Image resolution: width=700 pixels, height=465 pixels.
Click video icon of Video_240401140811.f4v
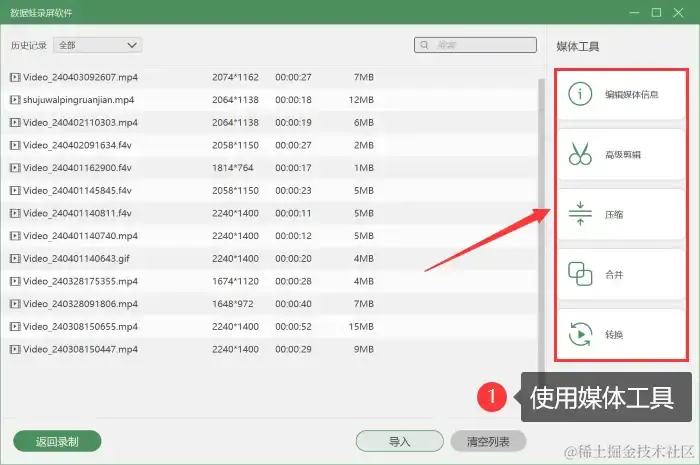pyautogui.click(x=15, y=213)
